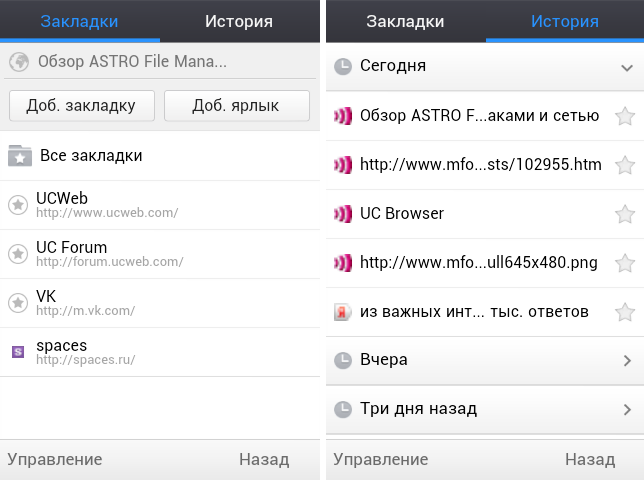Open history entry http://www.mfo...ull645x480.png

coord(478,262)
